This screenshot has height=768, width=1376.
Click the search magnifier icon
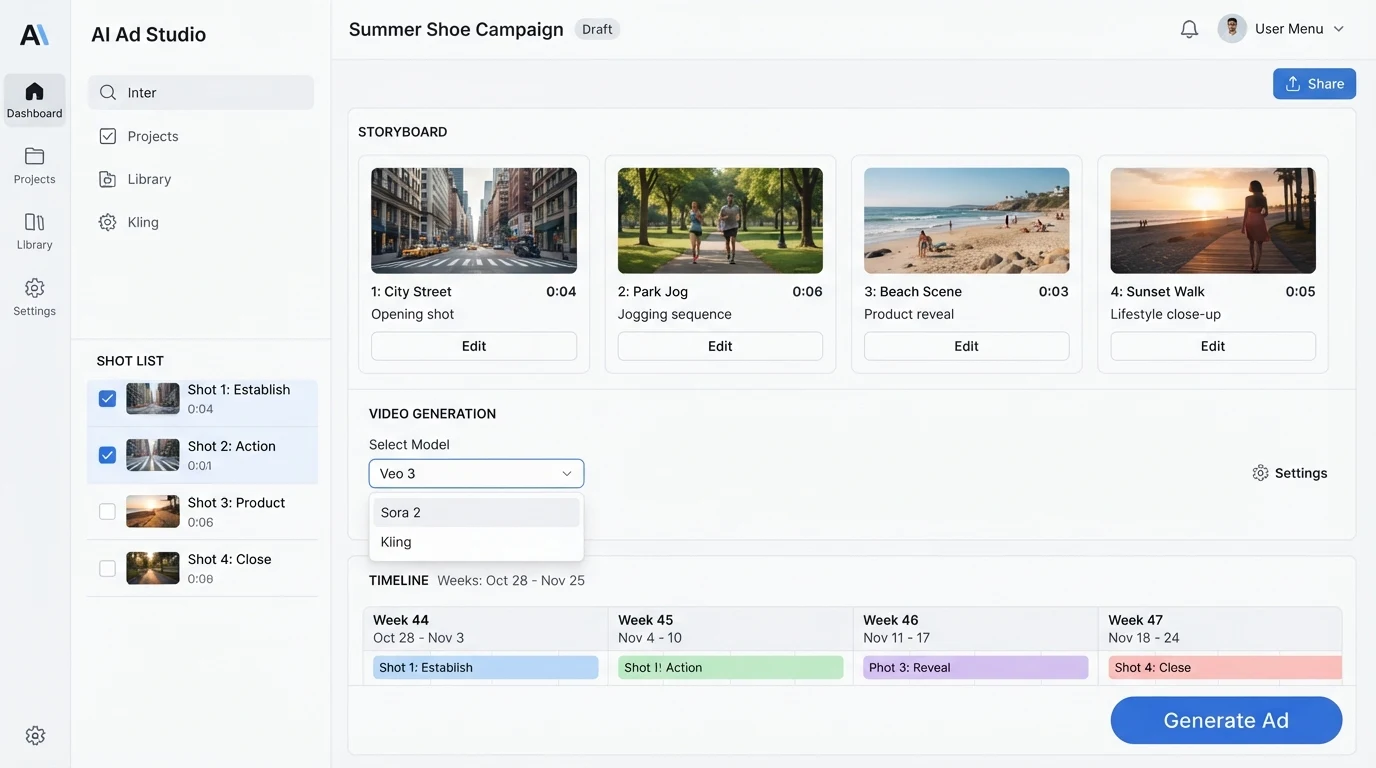point(108,93)
